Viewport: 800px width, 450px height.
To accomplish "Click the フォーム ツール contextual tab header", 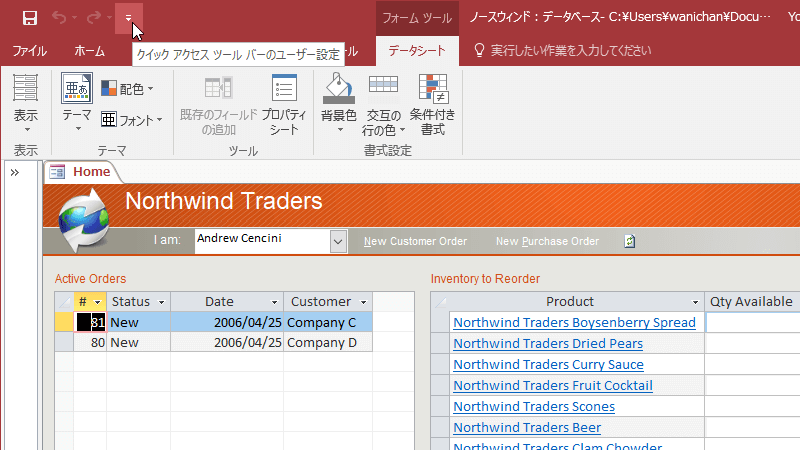I will 417,18.
